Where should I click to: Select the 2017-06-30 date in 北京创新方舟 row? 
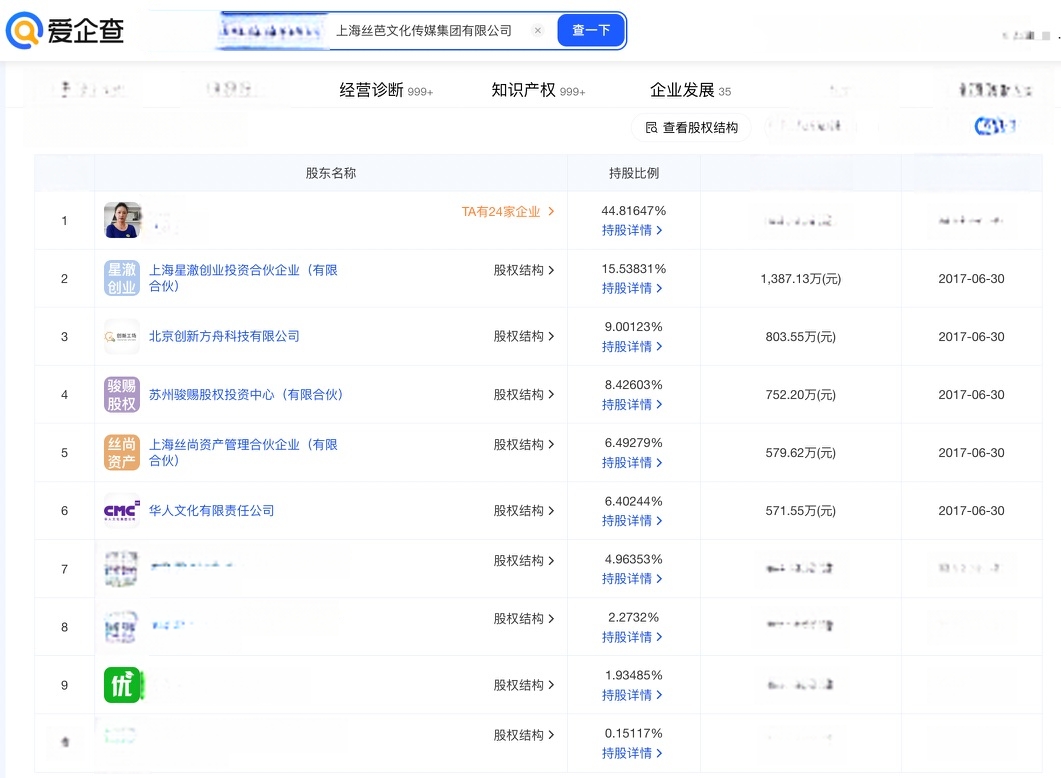(x=971, y=337)
